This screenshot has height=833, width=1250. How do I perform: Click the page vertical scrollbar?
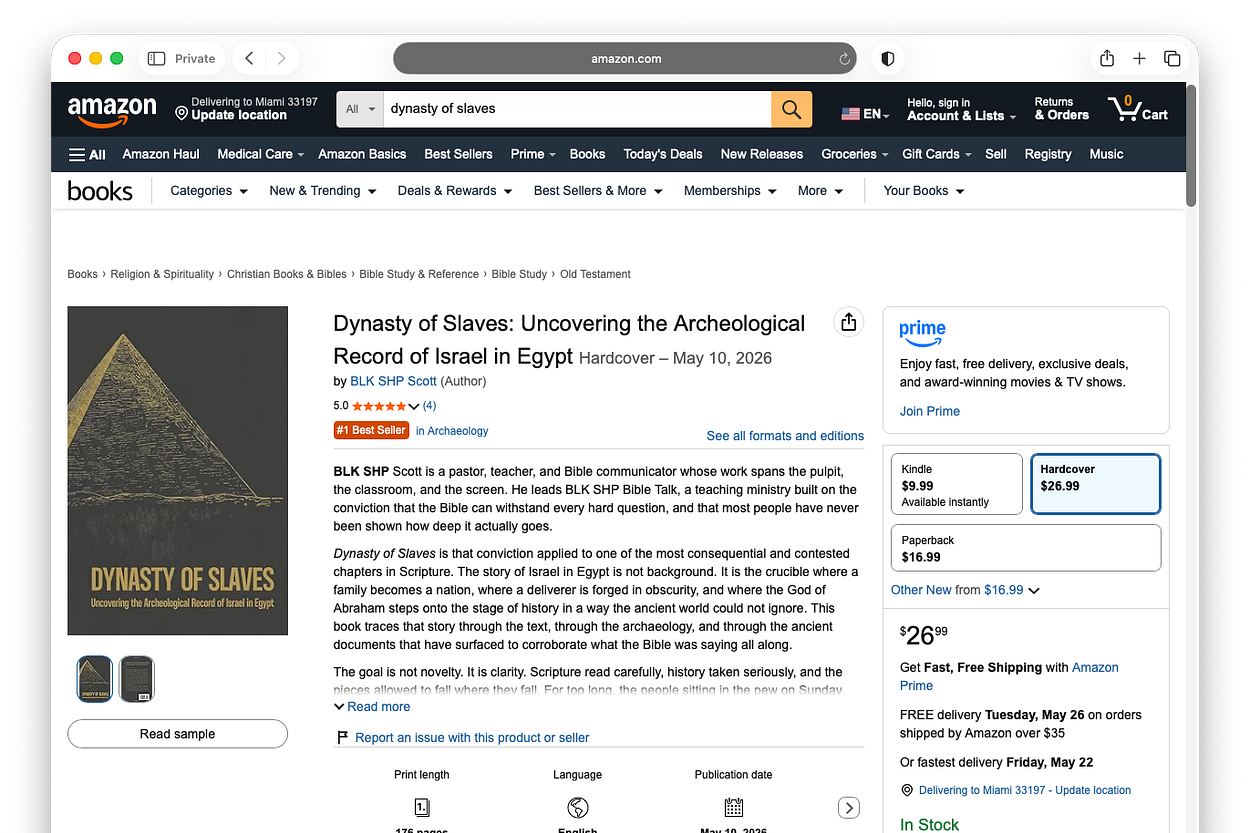pos(1191,145)
